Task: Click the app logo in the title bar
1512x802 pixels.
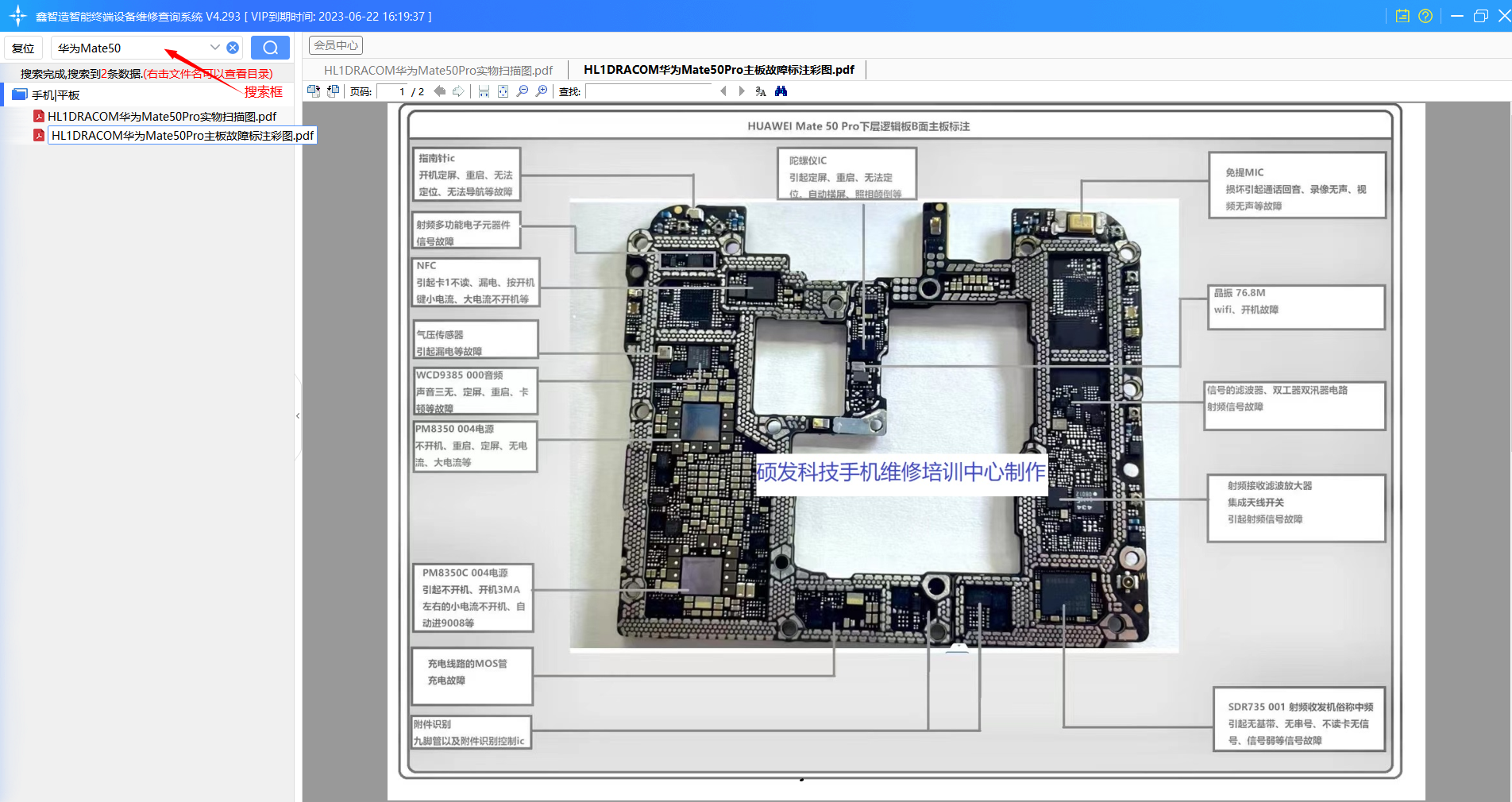Action: [x=17, y=16]
